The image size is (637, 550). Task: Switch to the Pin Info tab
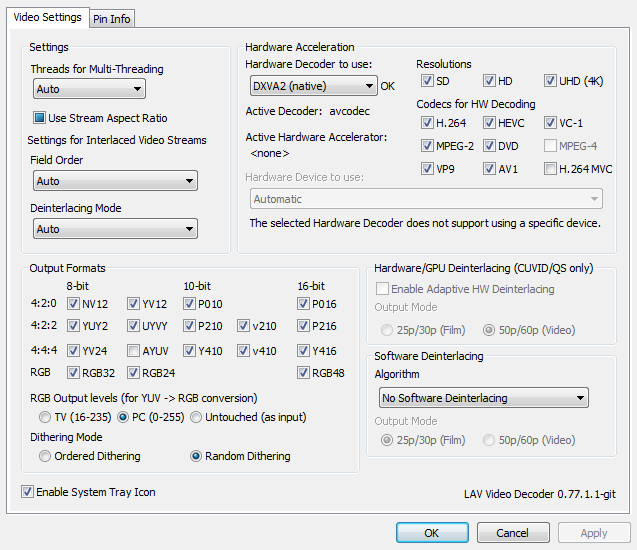(x=112, y=19)
